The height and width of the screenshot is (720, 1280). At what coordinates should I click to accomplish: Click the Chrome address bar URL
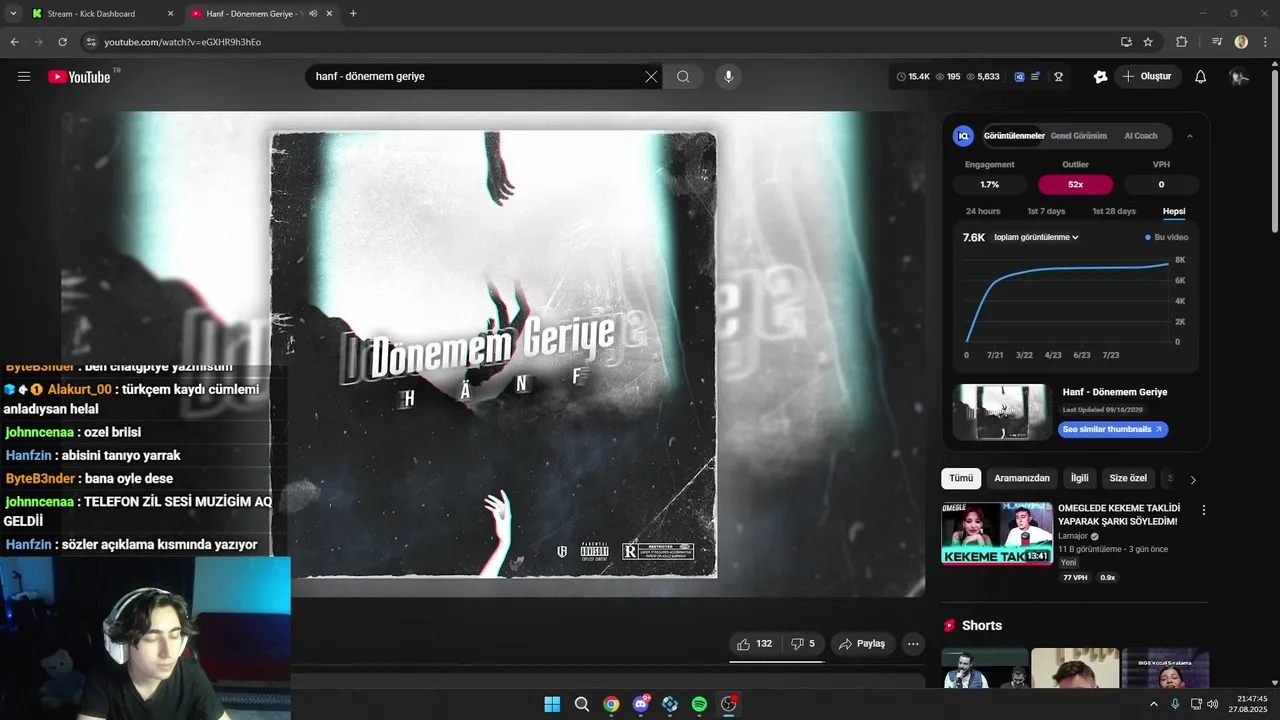coord(182,42)
